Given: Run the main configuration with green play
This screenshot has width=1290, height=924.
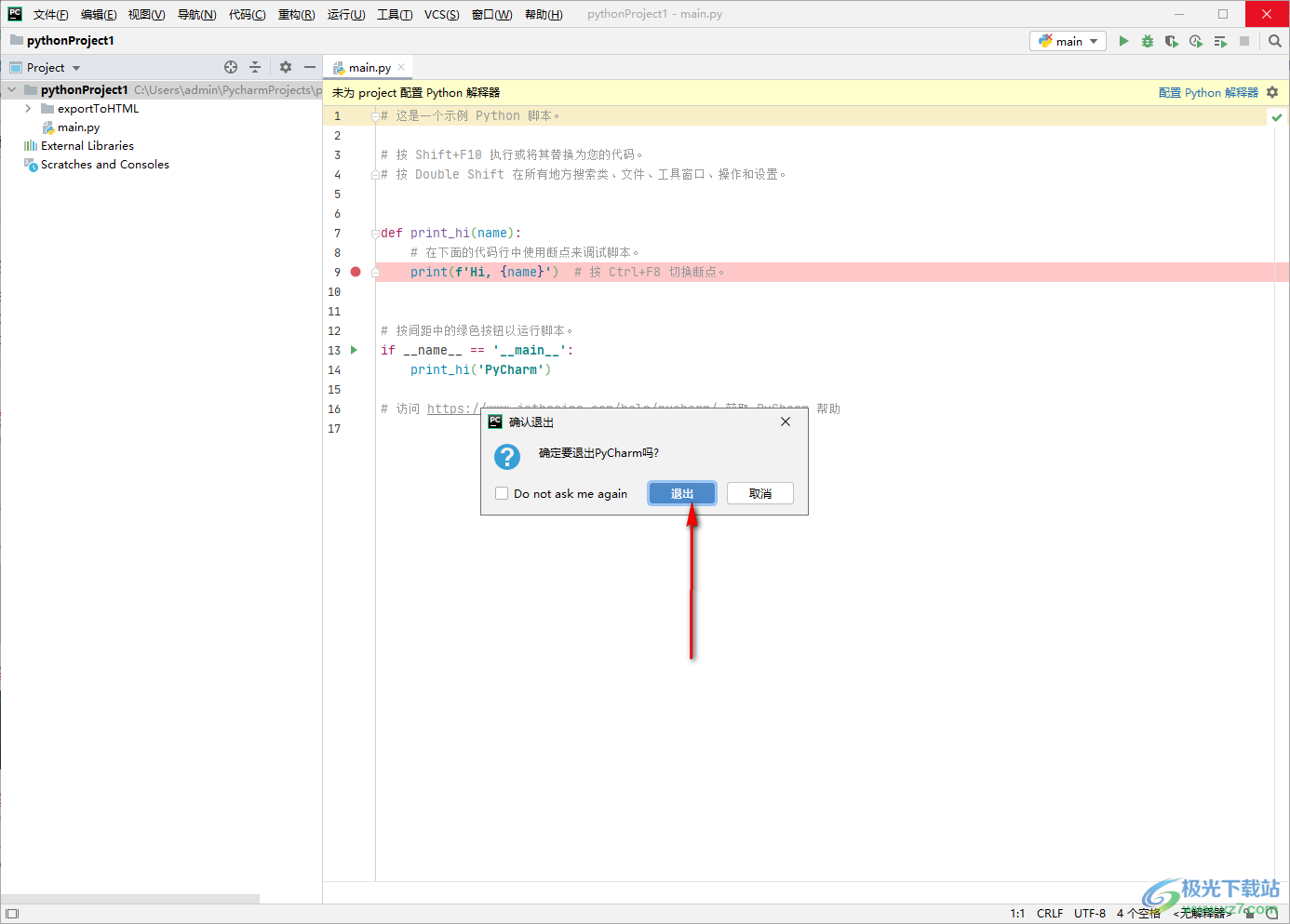Looking at the screenshot, I should [1123, 41].
